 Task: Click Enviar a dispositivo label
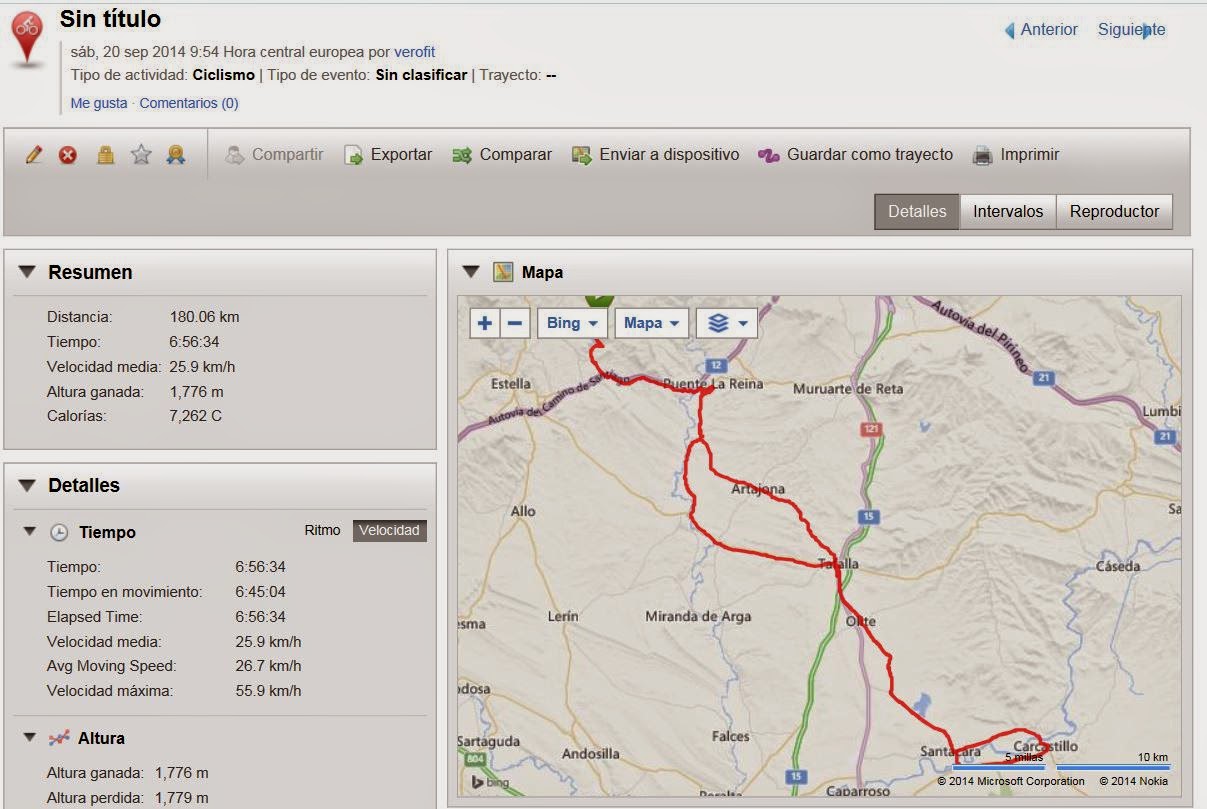click(x=669, y=155)
